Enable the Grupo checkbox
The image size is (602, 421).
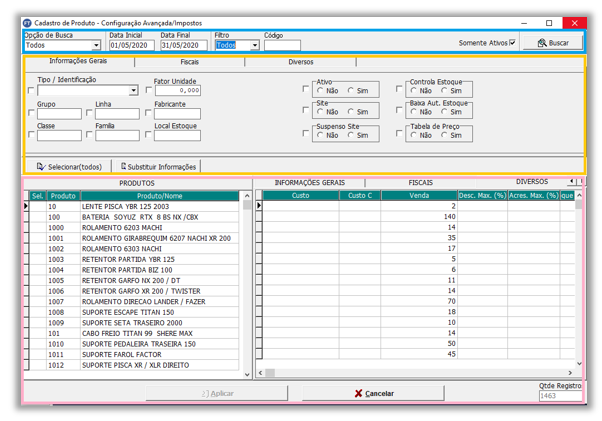click(31, 113)
